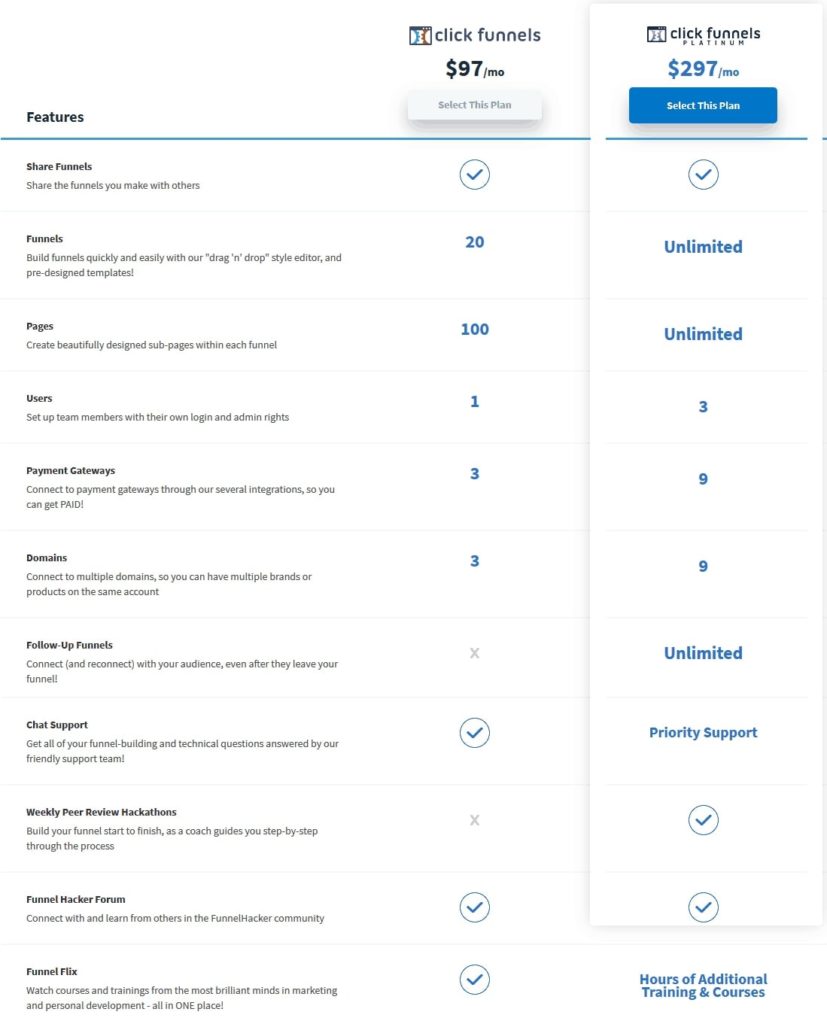Click Hours of Additional Training & Courses

[x=704, y=985]
